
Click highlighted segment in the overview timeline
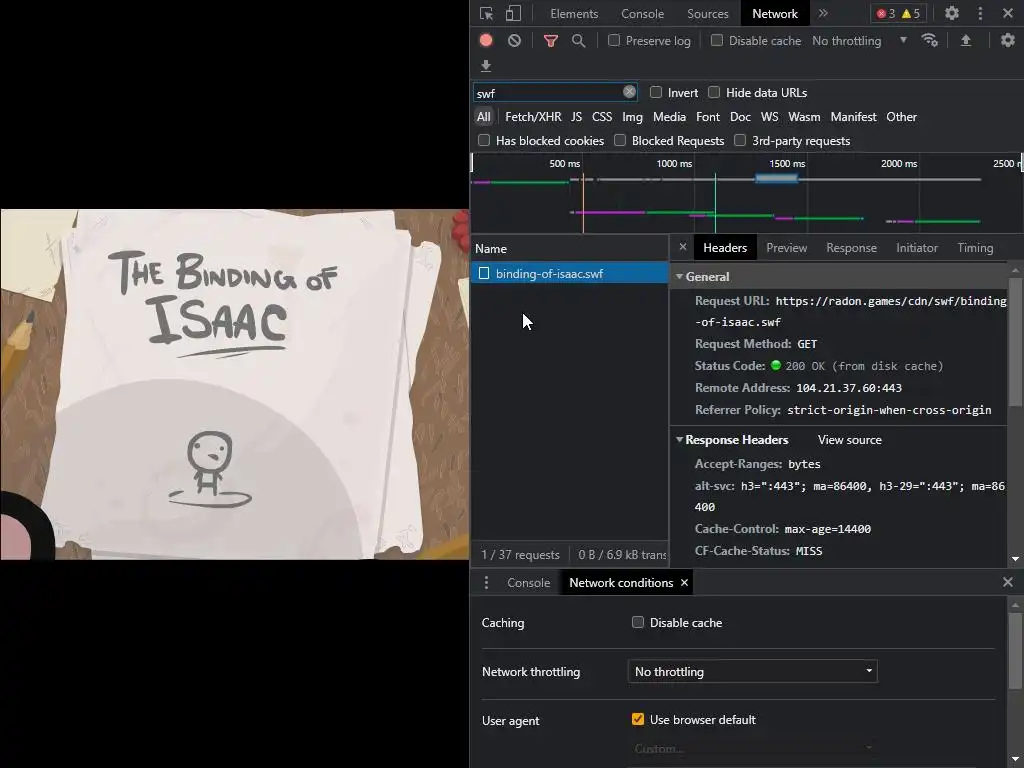click(x=776, y=178)
